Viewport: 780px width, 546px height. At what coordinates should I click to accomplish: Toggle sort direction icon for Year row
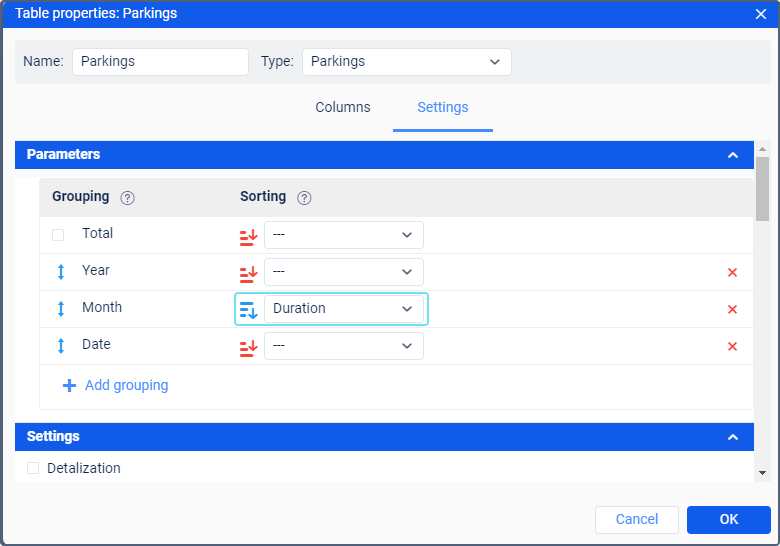click(x=248, y=273)
